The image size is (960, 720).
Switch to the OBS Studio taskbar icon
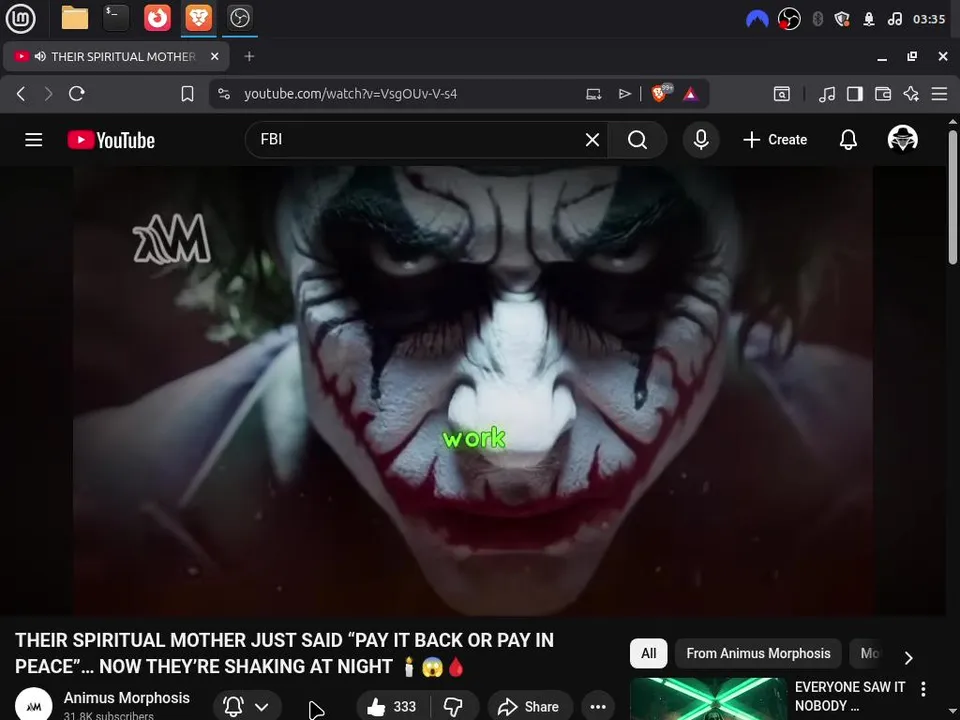[x=239, y=18]
